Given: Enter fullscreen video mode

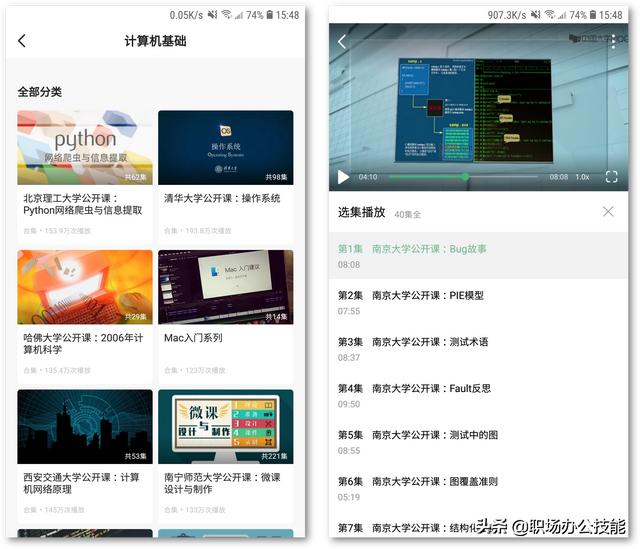Looking at the screenshot, I should coord(611,177).
